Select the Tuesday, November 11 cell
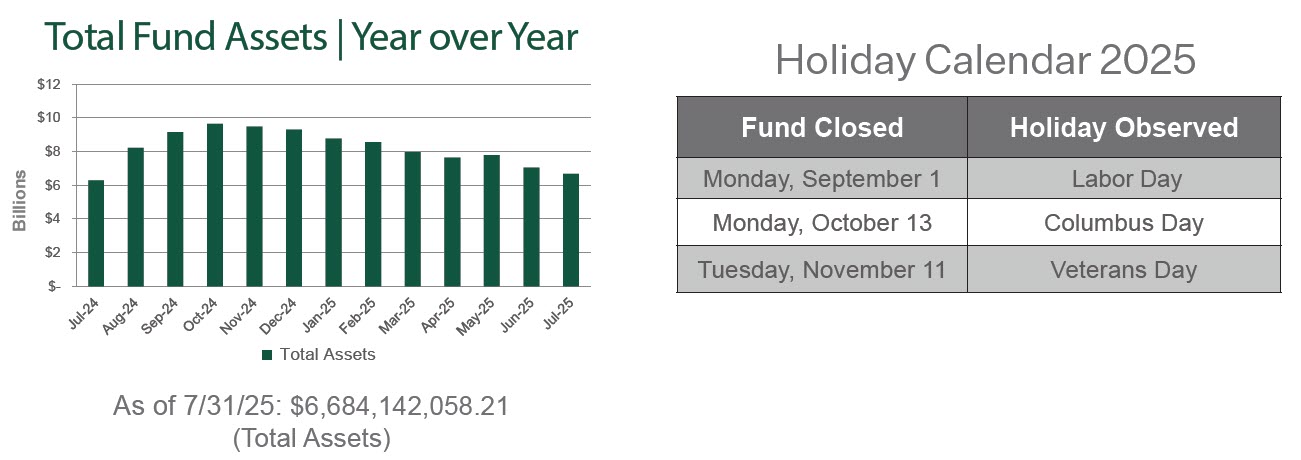This screenshot has width=1301, height=460. [822, 269]
